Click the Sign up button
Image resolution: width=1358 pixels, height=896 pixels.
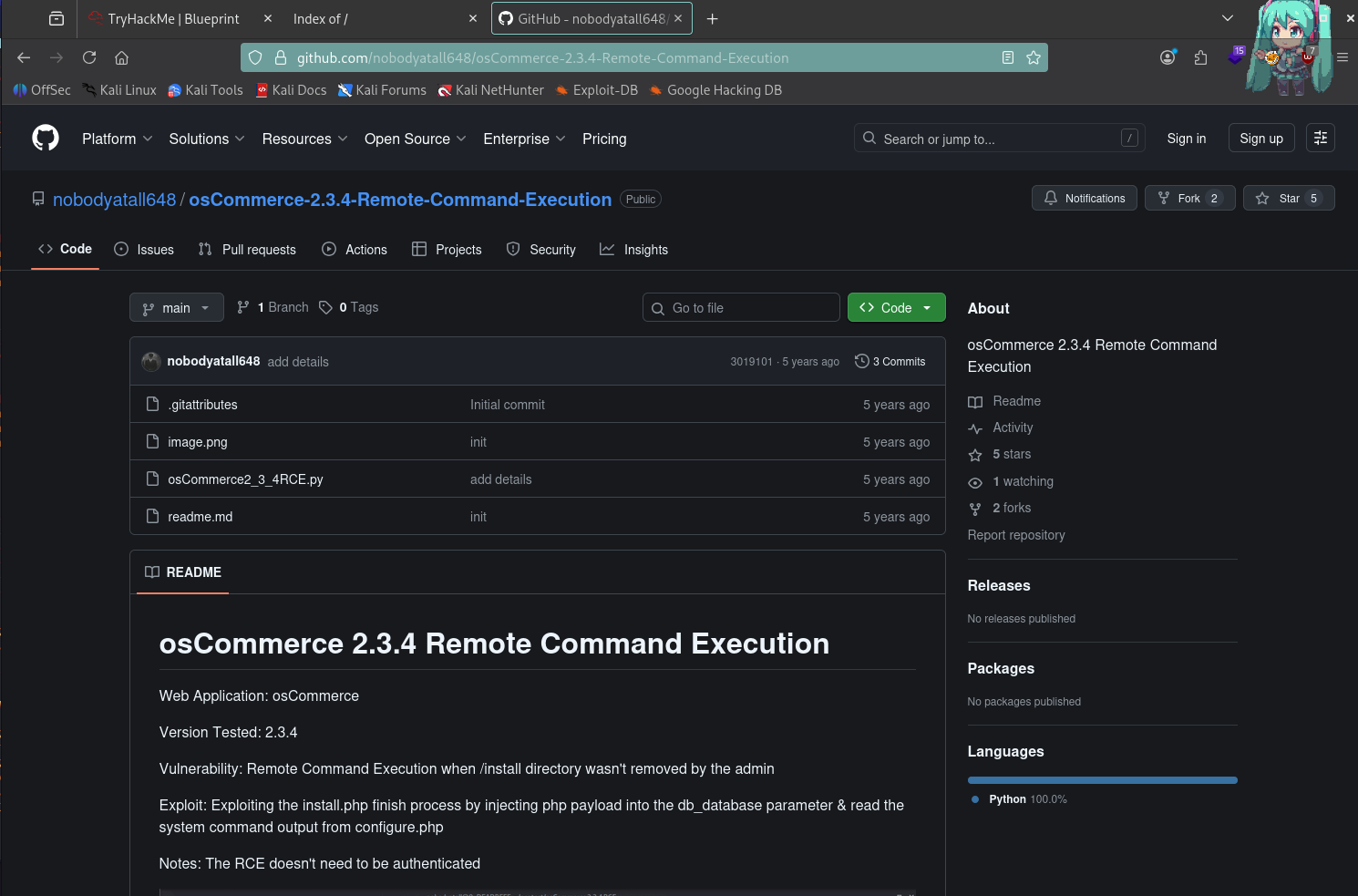1261,138
